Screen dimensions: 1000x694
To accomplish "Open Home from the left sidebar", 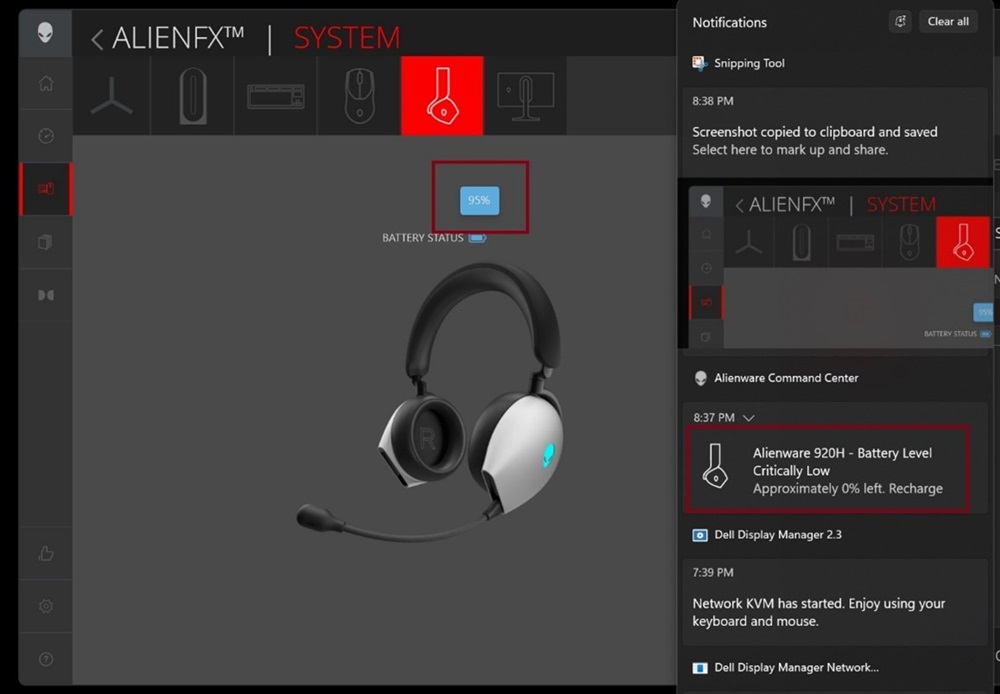I will coord(45,84).
